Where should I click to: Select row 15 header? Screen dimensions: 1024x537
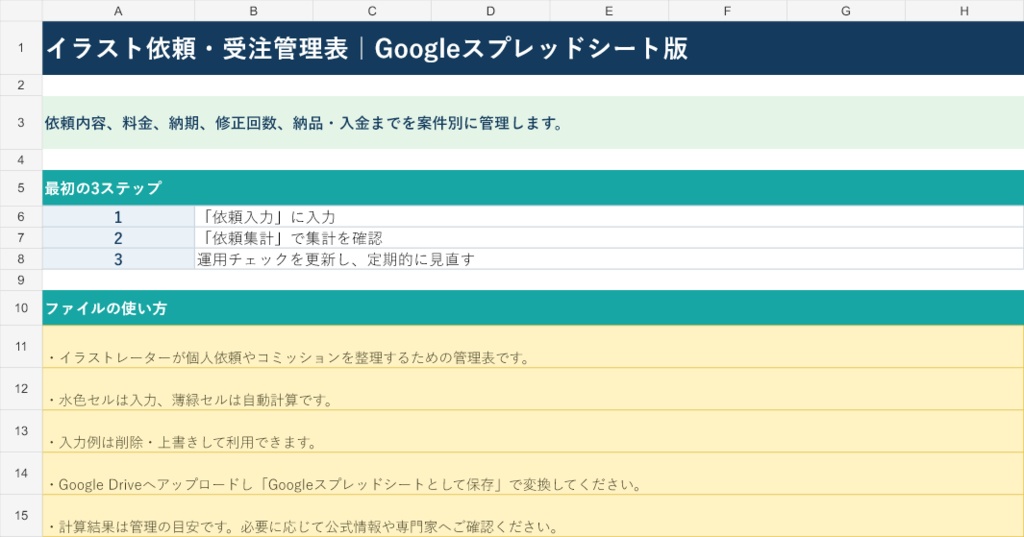21,515
